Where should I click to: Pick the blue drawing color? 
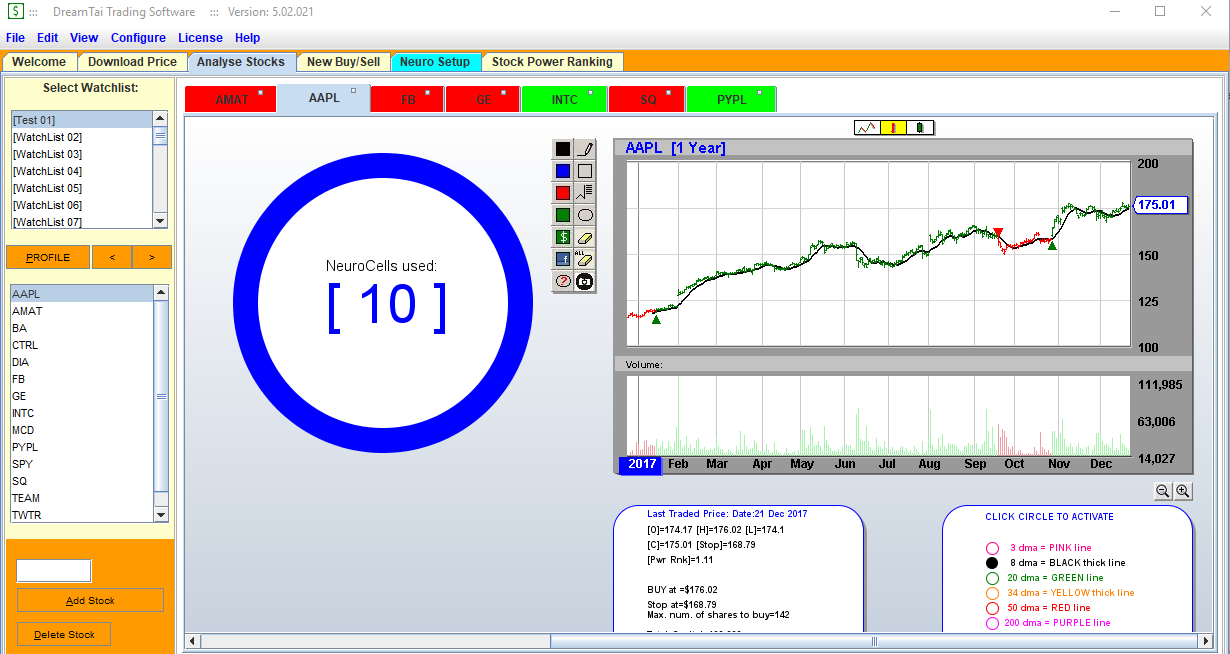563,171
